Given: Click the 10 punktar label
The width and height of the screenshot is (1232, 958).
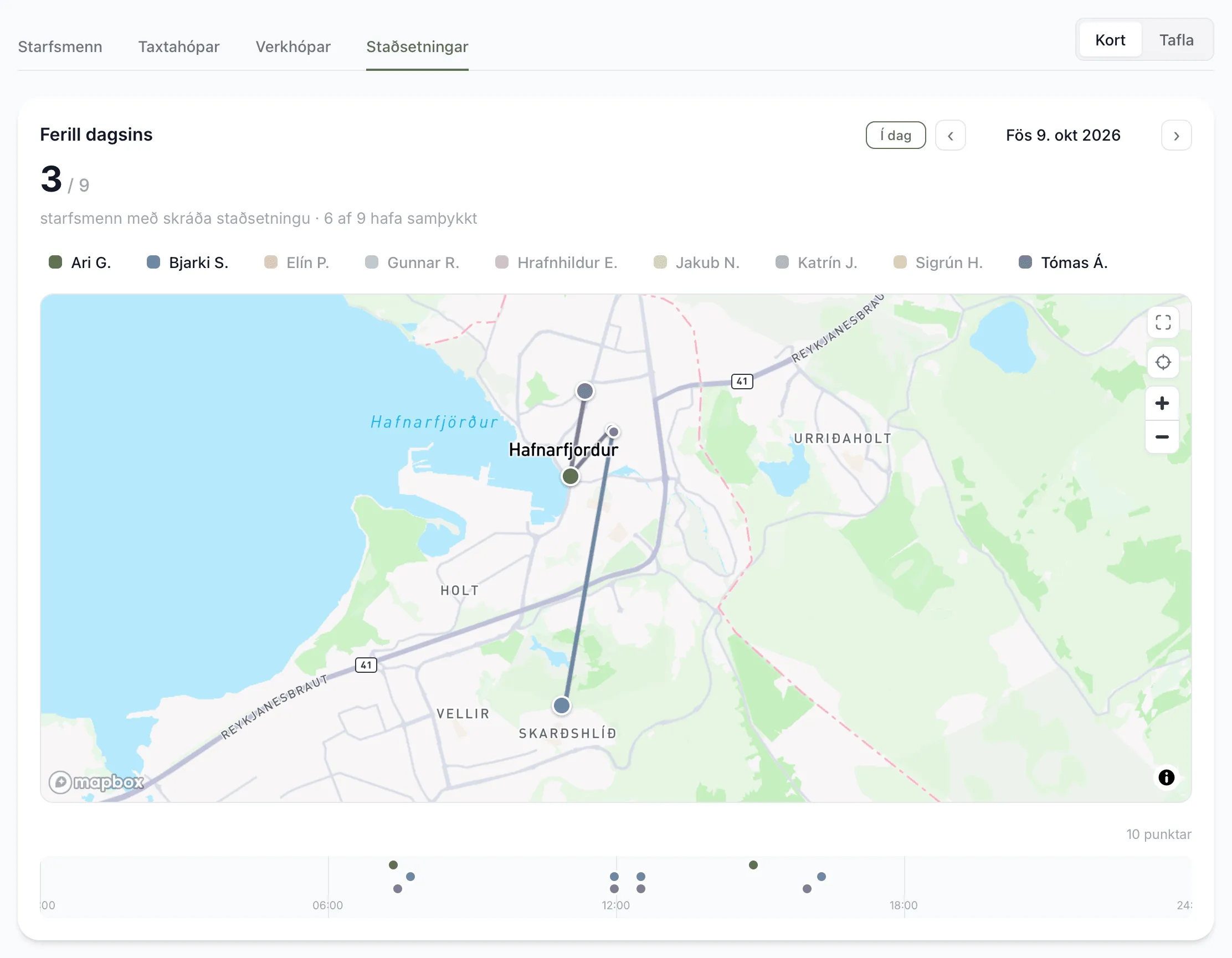Looking at the screenshot, I should click(1159, 835).
